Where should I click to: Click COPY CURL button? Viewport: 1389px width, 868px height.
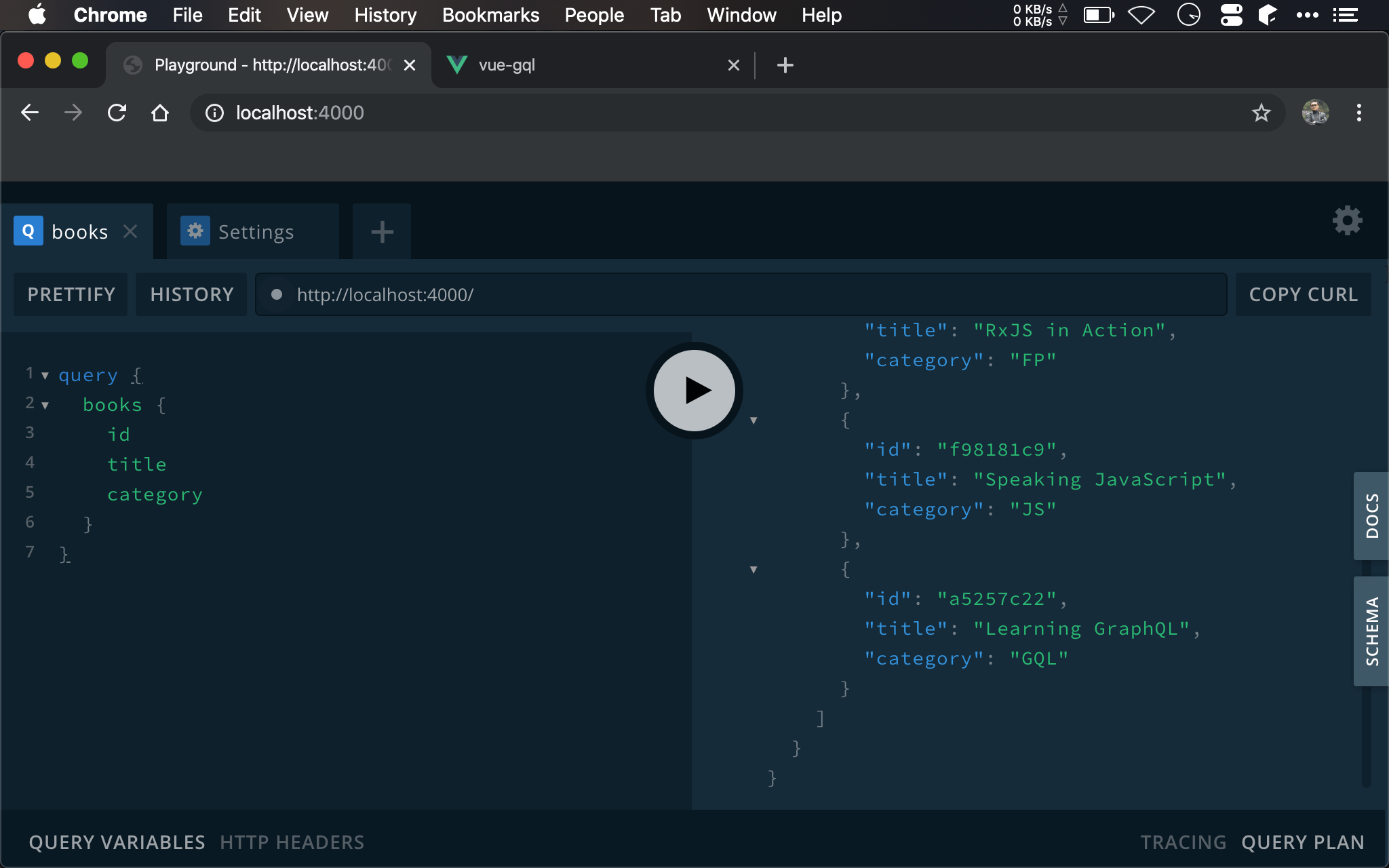click(x=1304, y=294)
